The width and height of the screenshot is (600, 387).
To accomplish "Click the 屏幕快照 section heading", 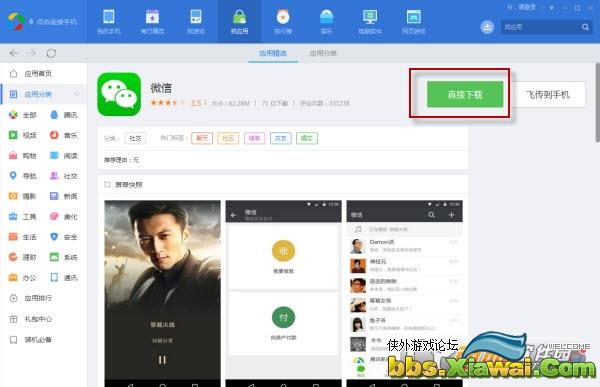I will [x=129, y=185].
